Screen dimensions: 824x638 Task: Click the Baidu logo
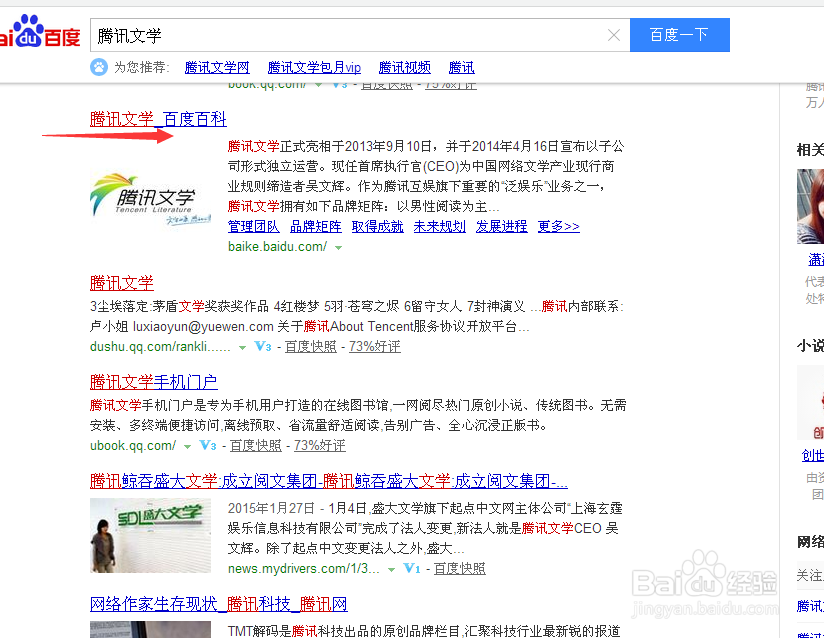click(x=39, y=32)
